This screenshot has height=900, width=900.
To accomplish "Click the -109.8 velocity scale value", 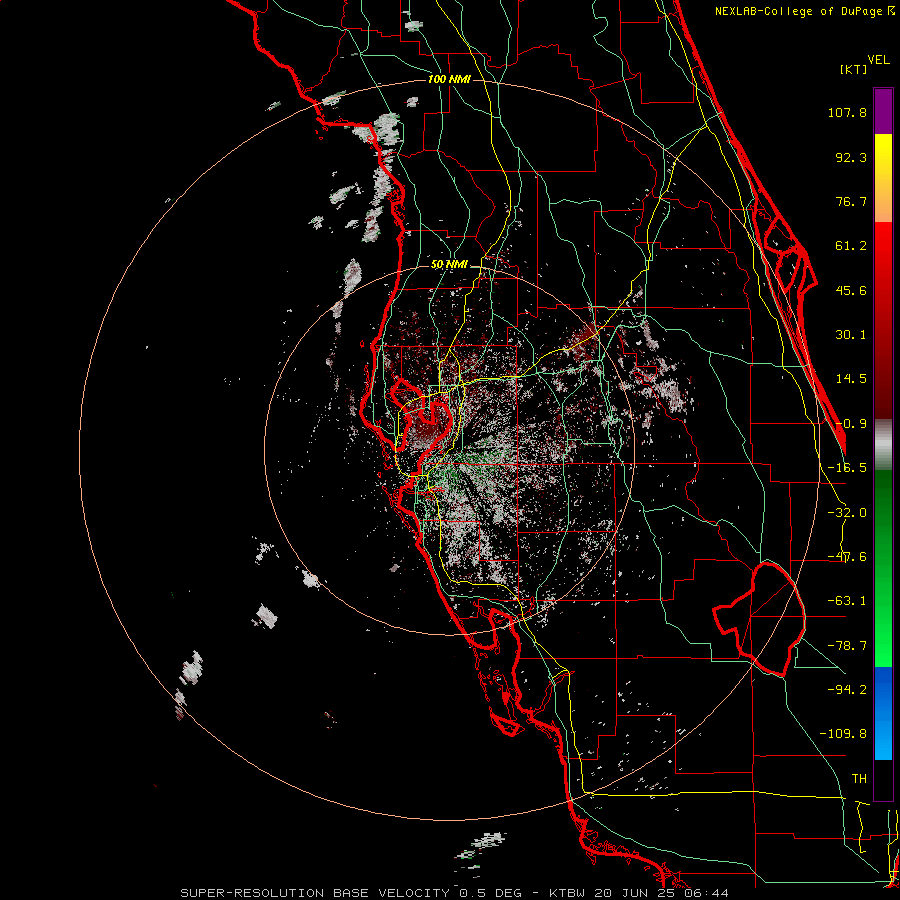I will (x=843, y=734).
